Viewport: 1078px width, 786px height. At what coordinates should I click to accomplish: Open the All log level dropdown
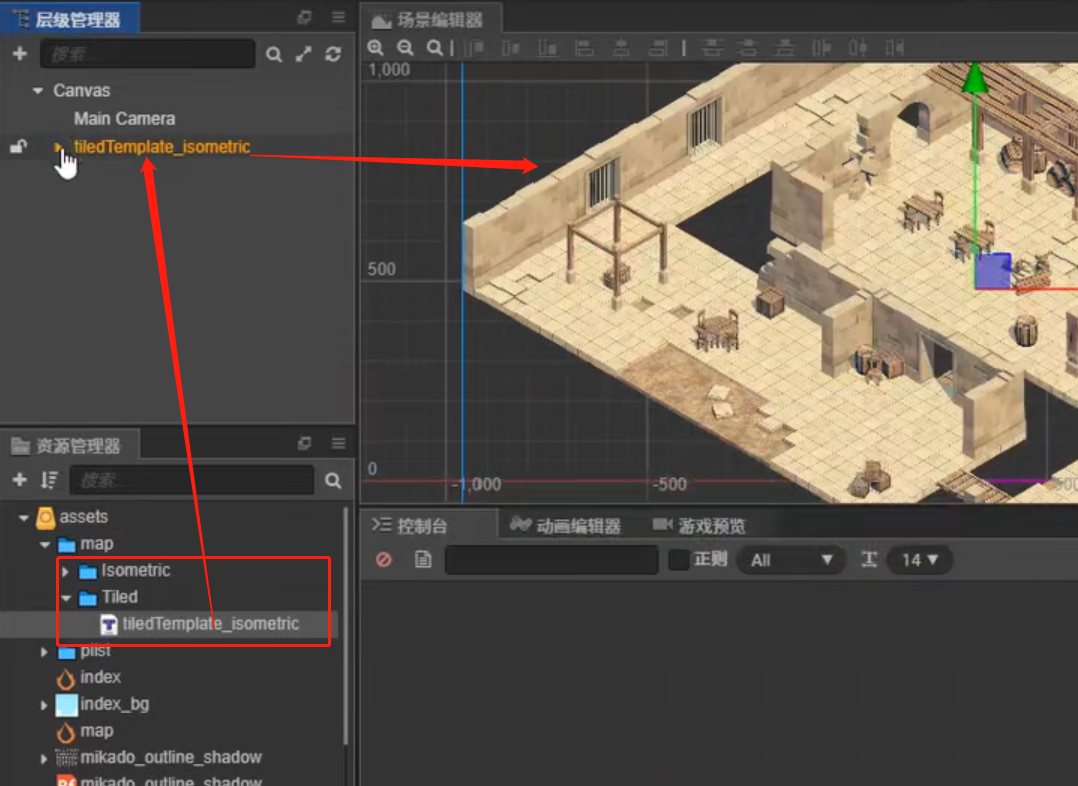pyautogui.click(x=790, y=560)
